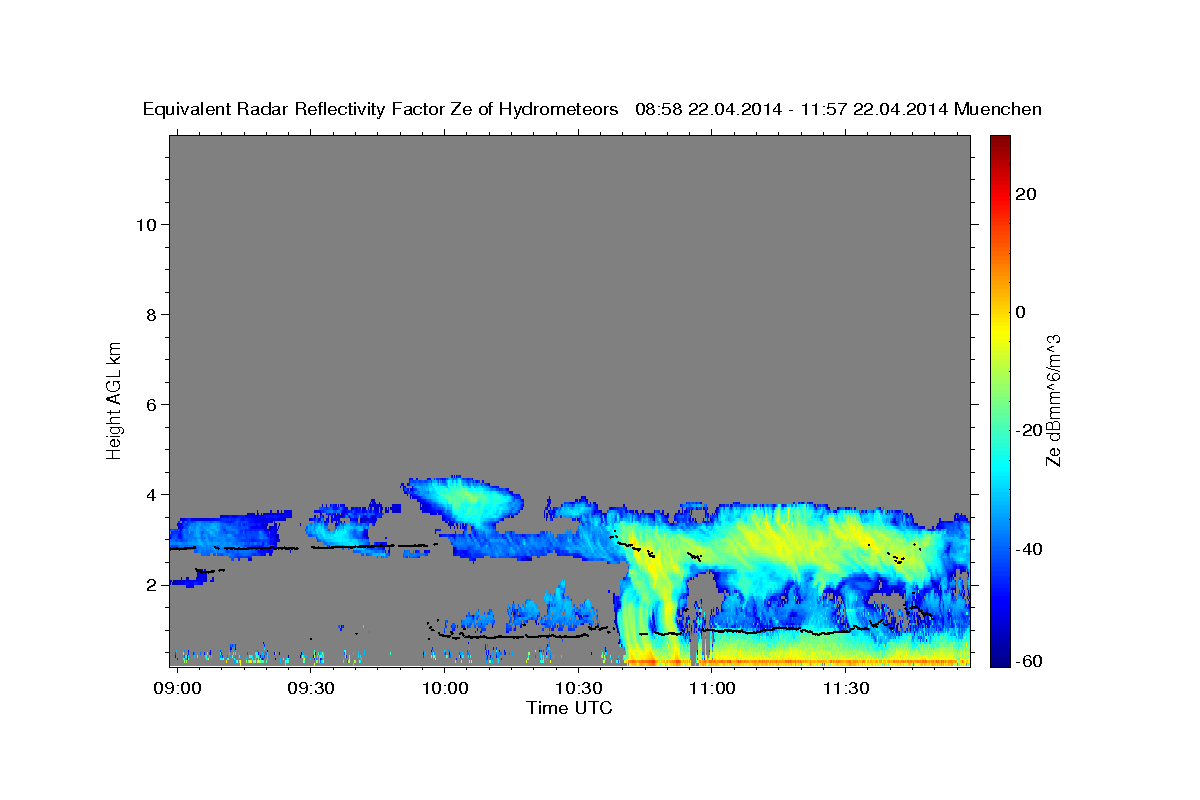Click the colorbar label '20'
Screen dimensions: 1200x800
[x=1025, y=194]
